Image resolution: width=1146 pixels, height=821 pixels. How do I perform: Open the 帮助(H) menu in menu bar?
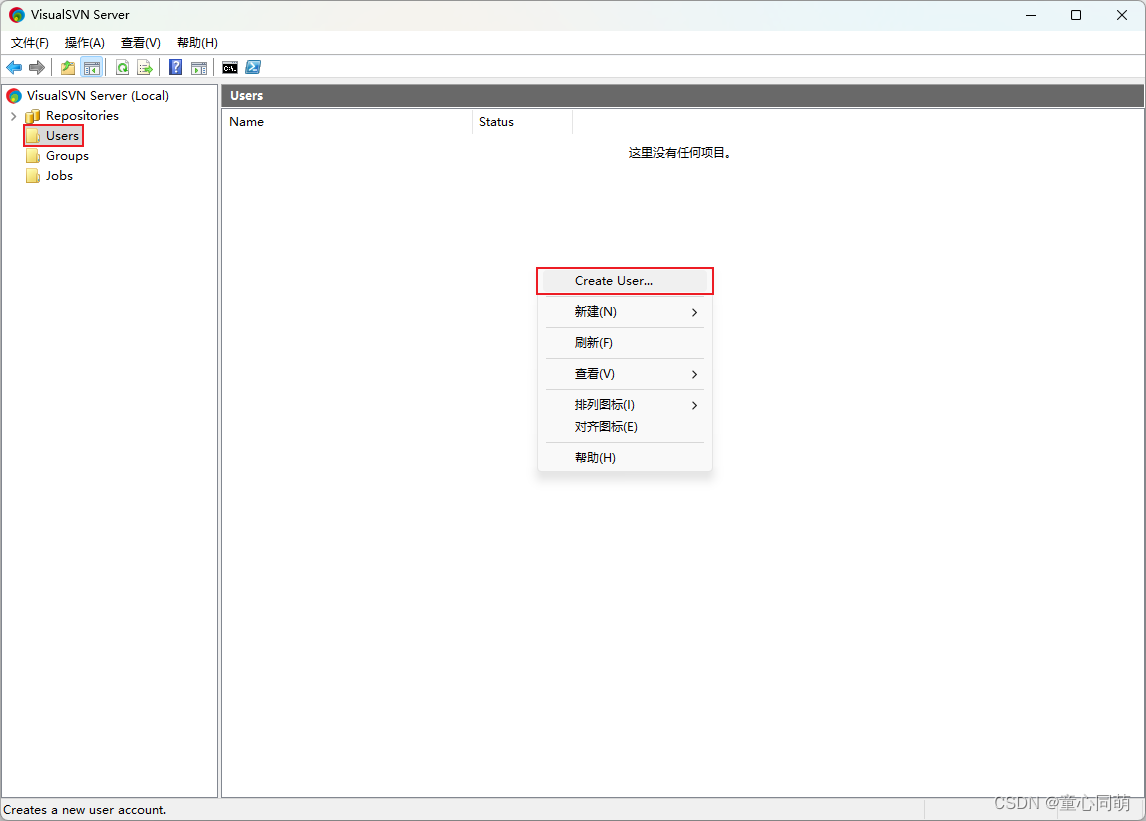(x=197, y=42)
